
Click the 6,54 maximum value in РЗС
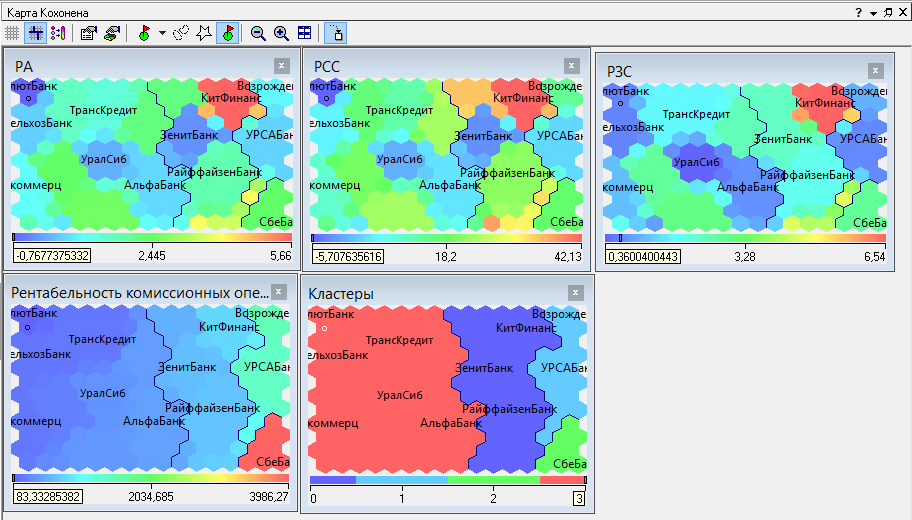point(875,257)
